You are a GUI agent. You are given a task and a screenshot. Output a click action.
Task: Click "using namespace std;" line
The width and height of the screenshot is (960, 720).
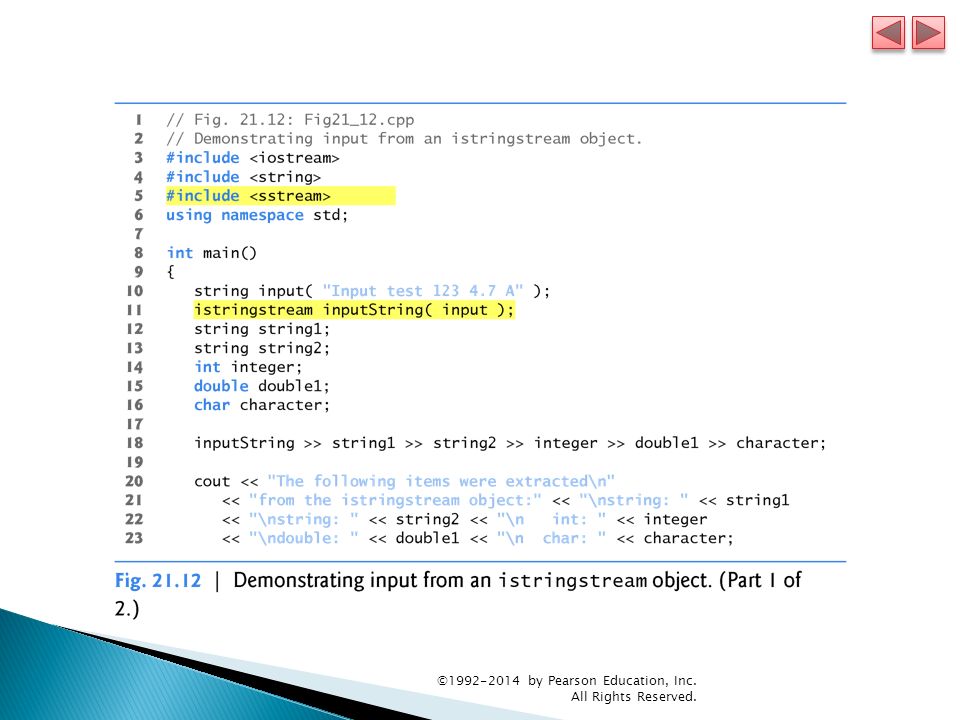pyautogui.click(x=257, y=215)
